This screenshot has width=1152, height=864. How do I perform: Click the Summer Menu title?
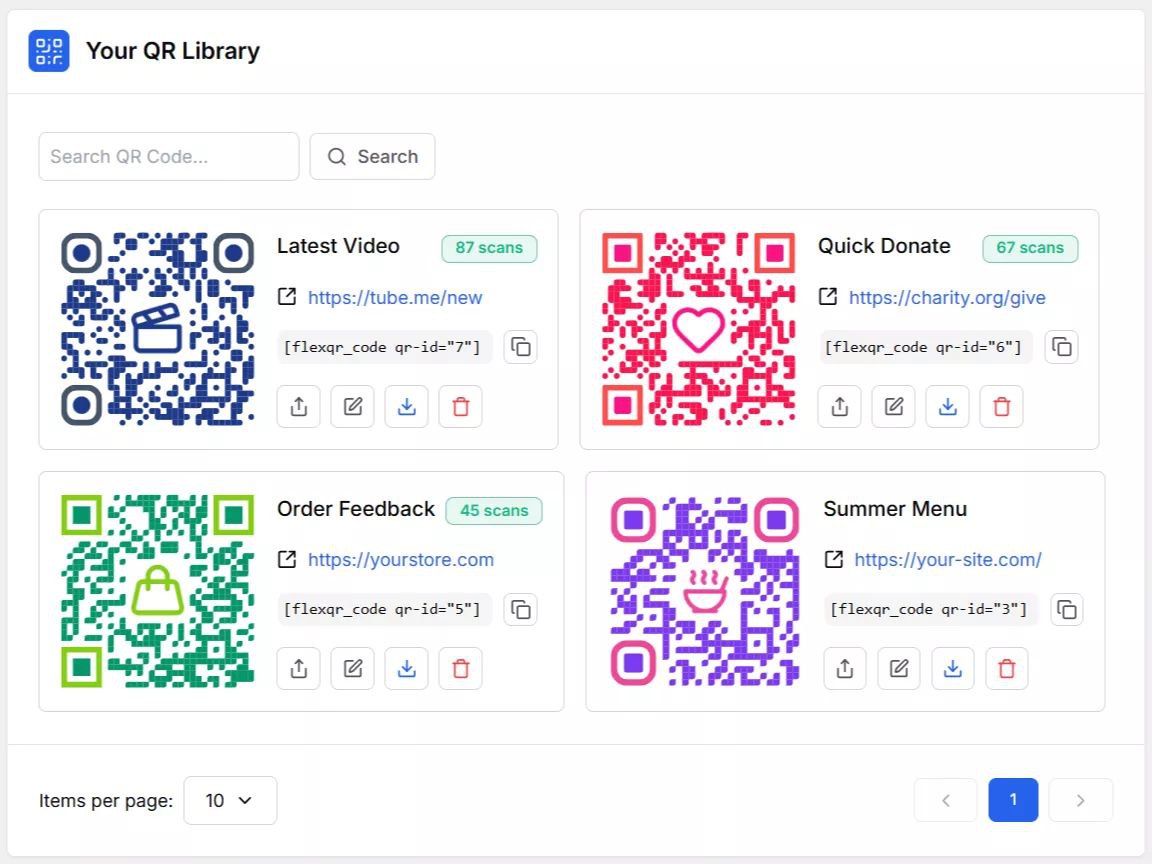(x=895, y=508)
